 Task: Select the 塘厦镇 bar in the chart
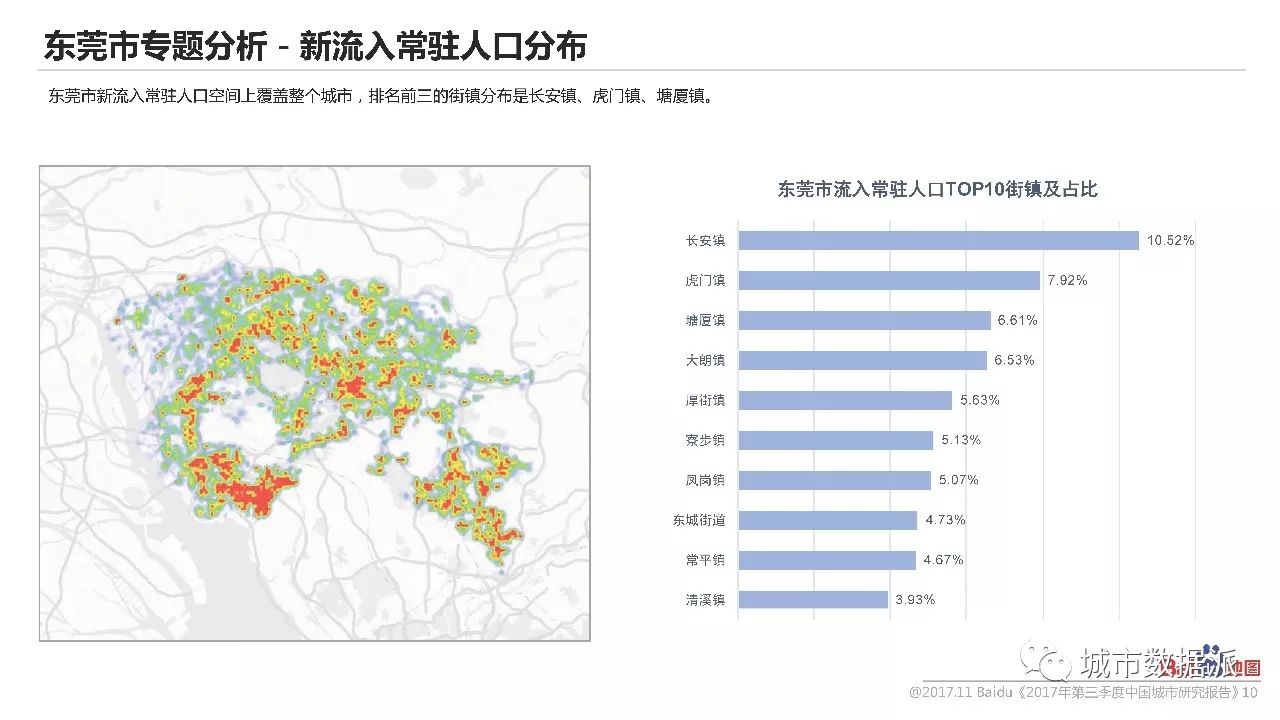tap(864, 320)
